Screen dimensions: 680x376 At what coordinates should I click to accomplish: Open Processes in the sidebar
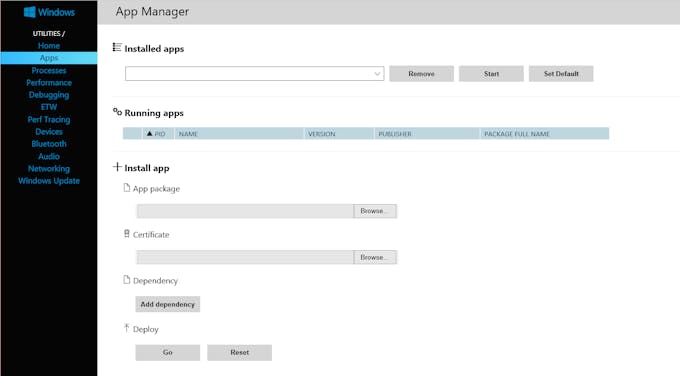click(49, 70)
